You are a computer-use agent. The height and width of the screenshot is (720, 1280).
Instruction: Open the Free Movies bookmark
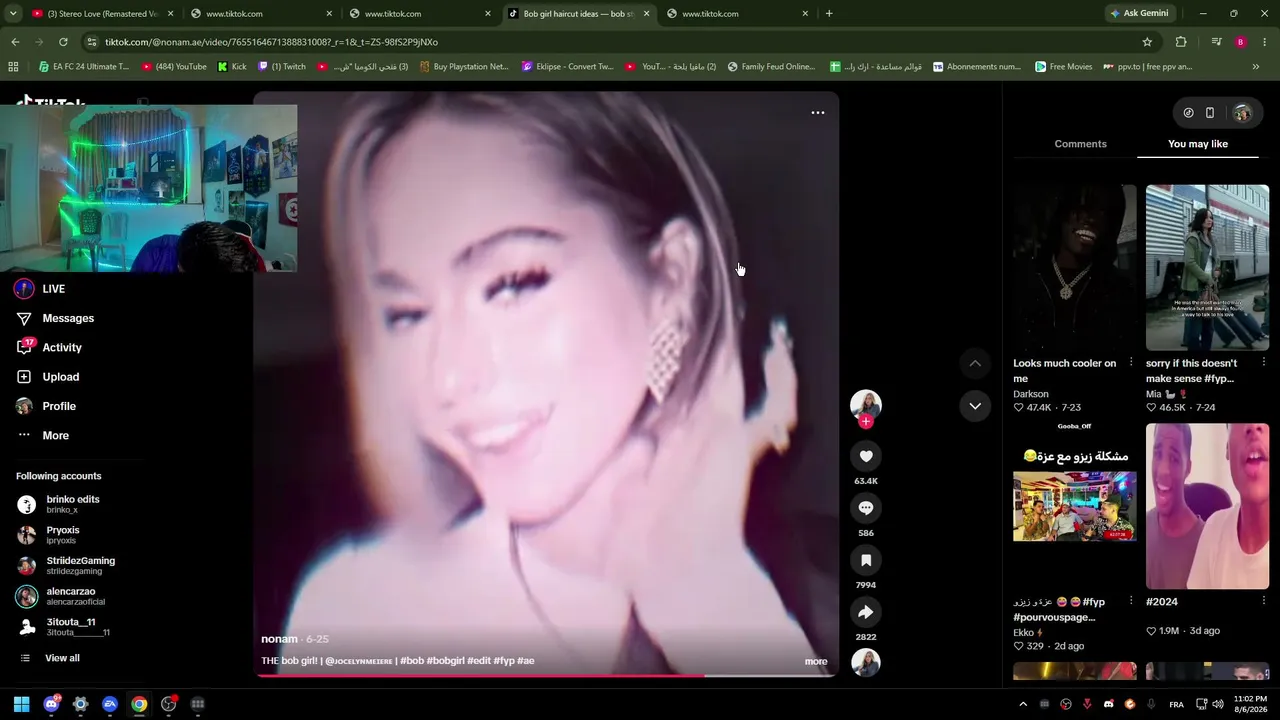[x=1063, y=67]
